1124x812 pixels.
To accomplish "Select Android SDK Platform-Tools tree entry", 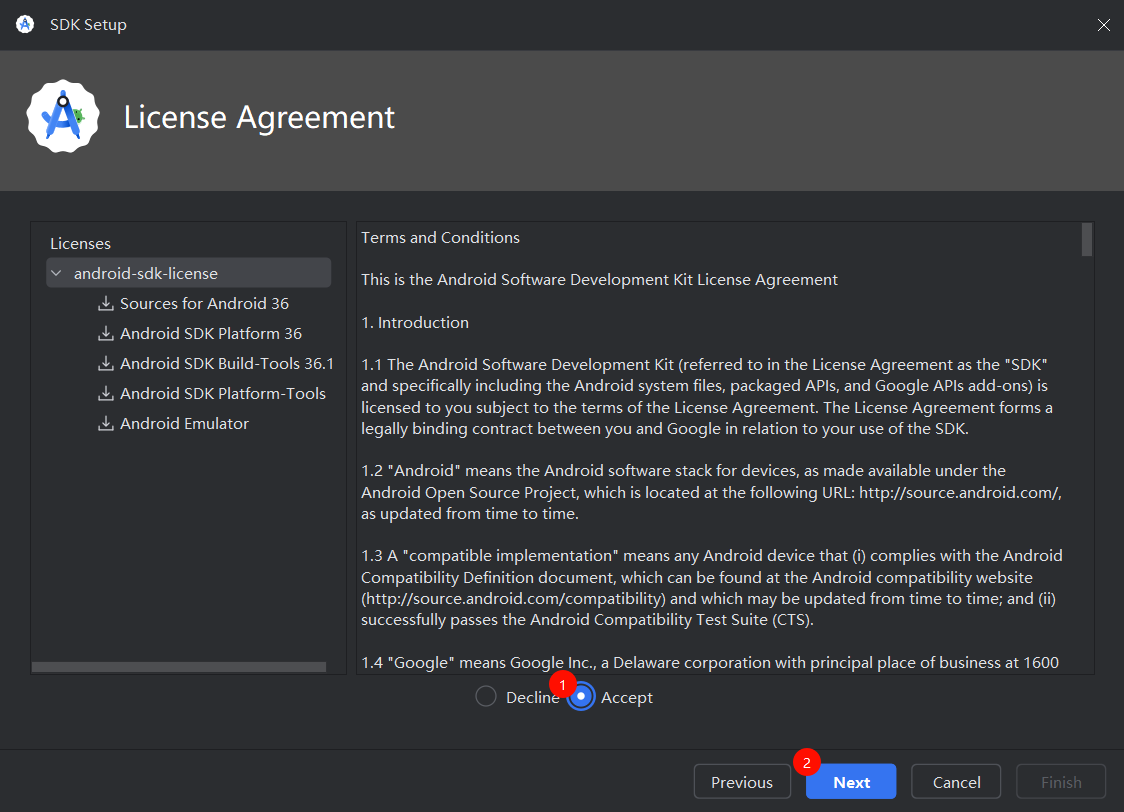I will pos(222,394).
